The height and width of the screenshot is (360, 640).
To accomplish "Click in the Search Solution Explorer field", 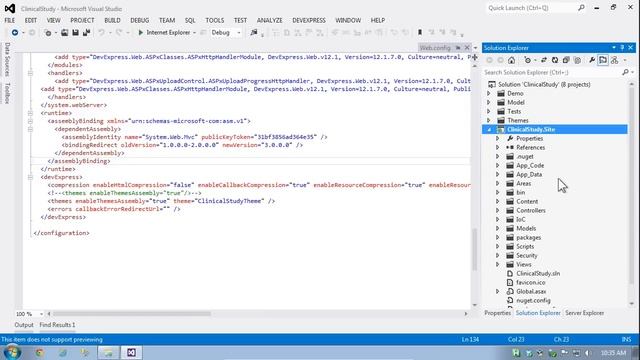I will [551, 72].
